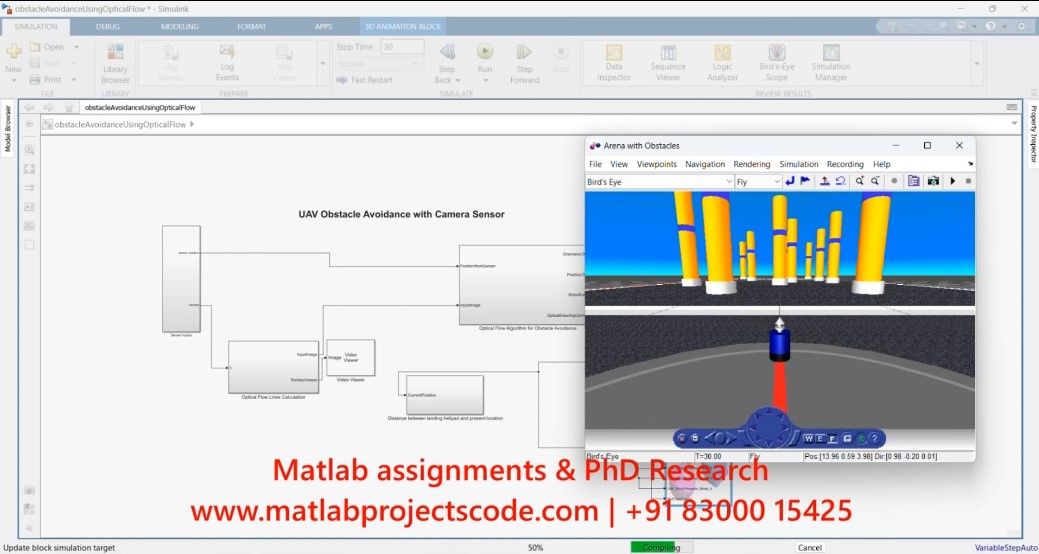
Task: Close the blue navigation panel with red X
Action: pos(683,438)
